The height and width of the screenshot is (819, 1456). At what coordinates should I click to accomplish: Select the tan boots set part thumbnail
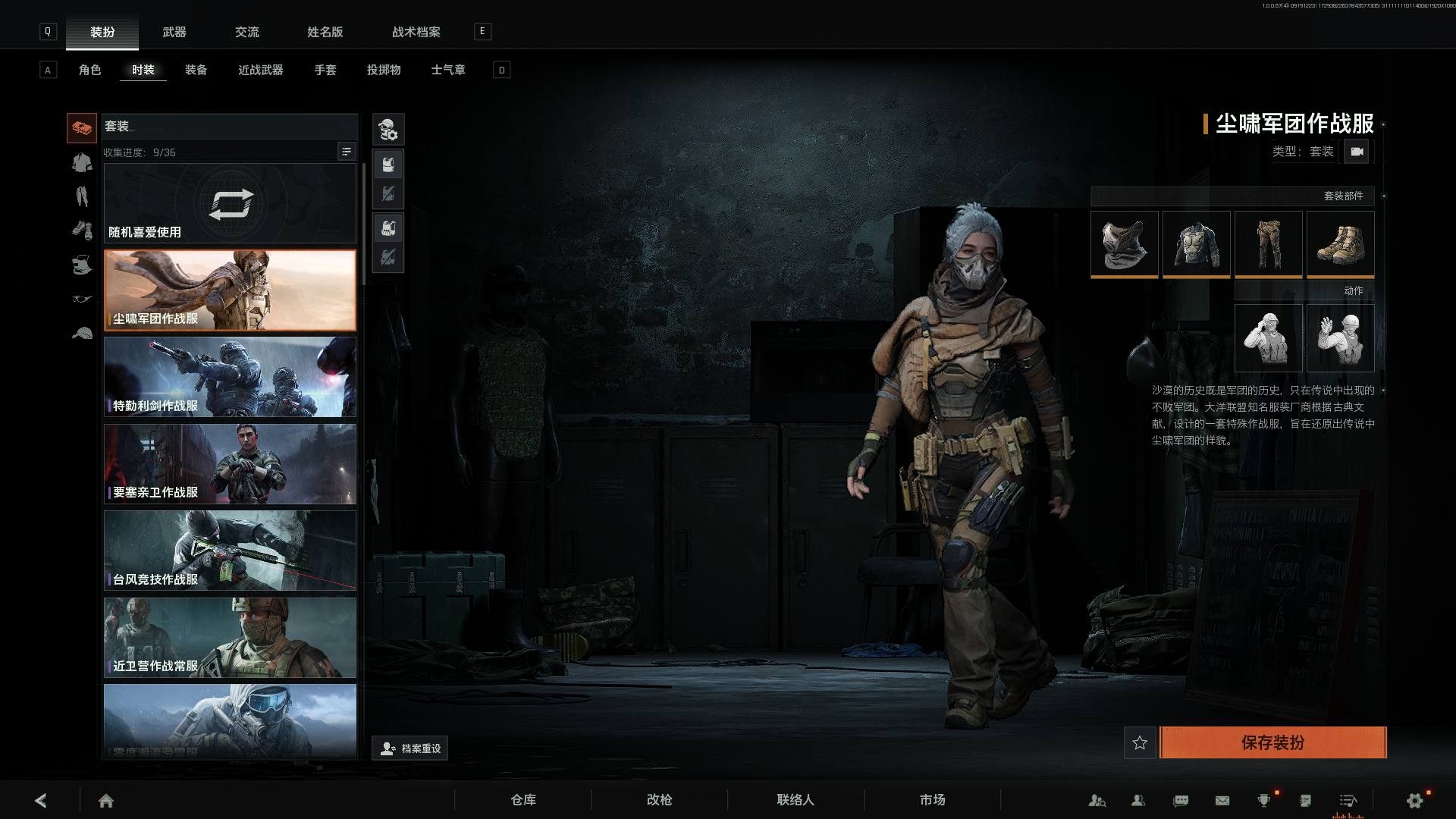pos(1341,244)
